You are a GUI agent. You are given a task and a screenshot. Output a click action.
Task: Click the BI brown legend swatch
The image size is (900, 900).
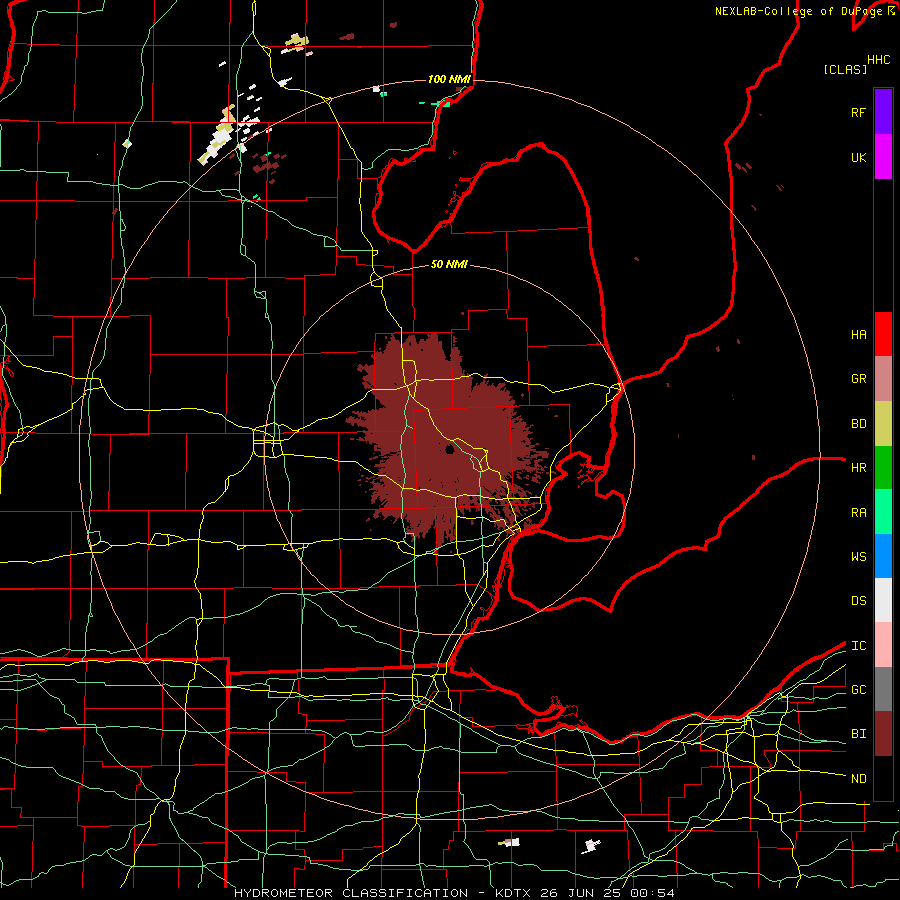click(x=883, y=734)
